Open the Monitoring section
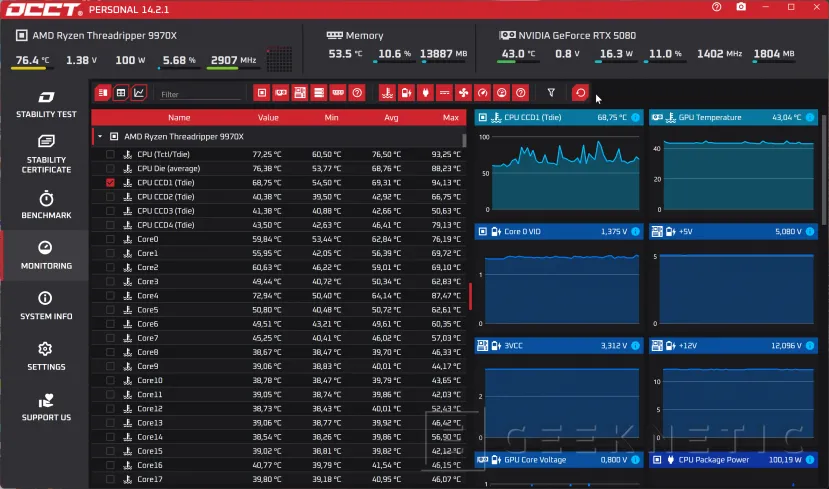The height and width of the screenshot is (489, 829). tap(46, 255)
